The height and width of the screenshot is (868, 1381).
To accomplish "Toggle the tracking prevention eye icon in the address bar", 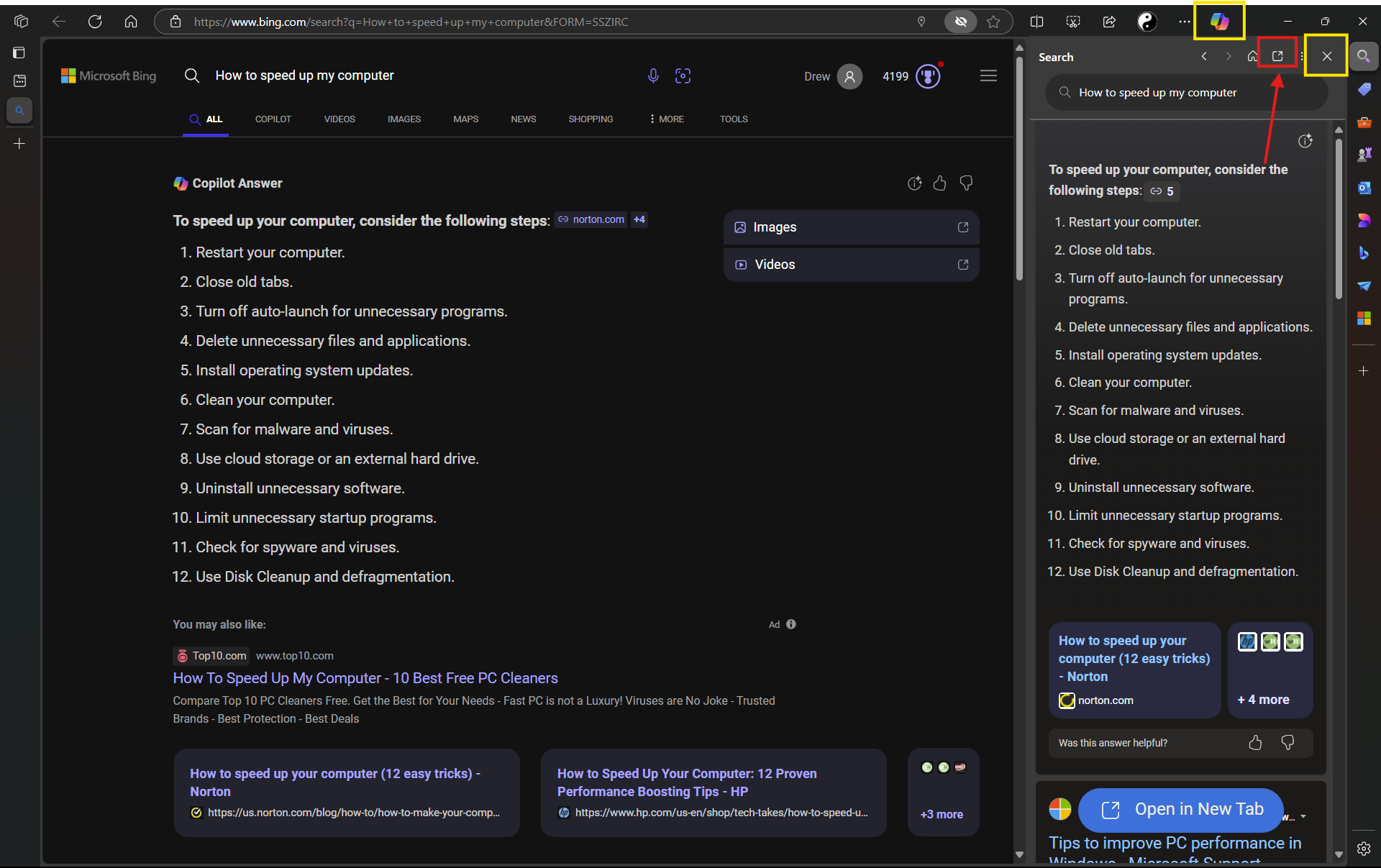I will tap(960, 22).
